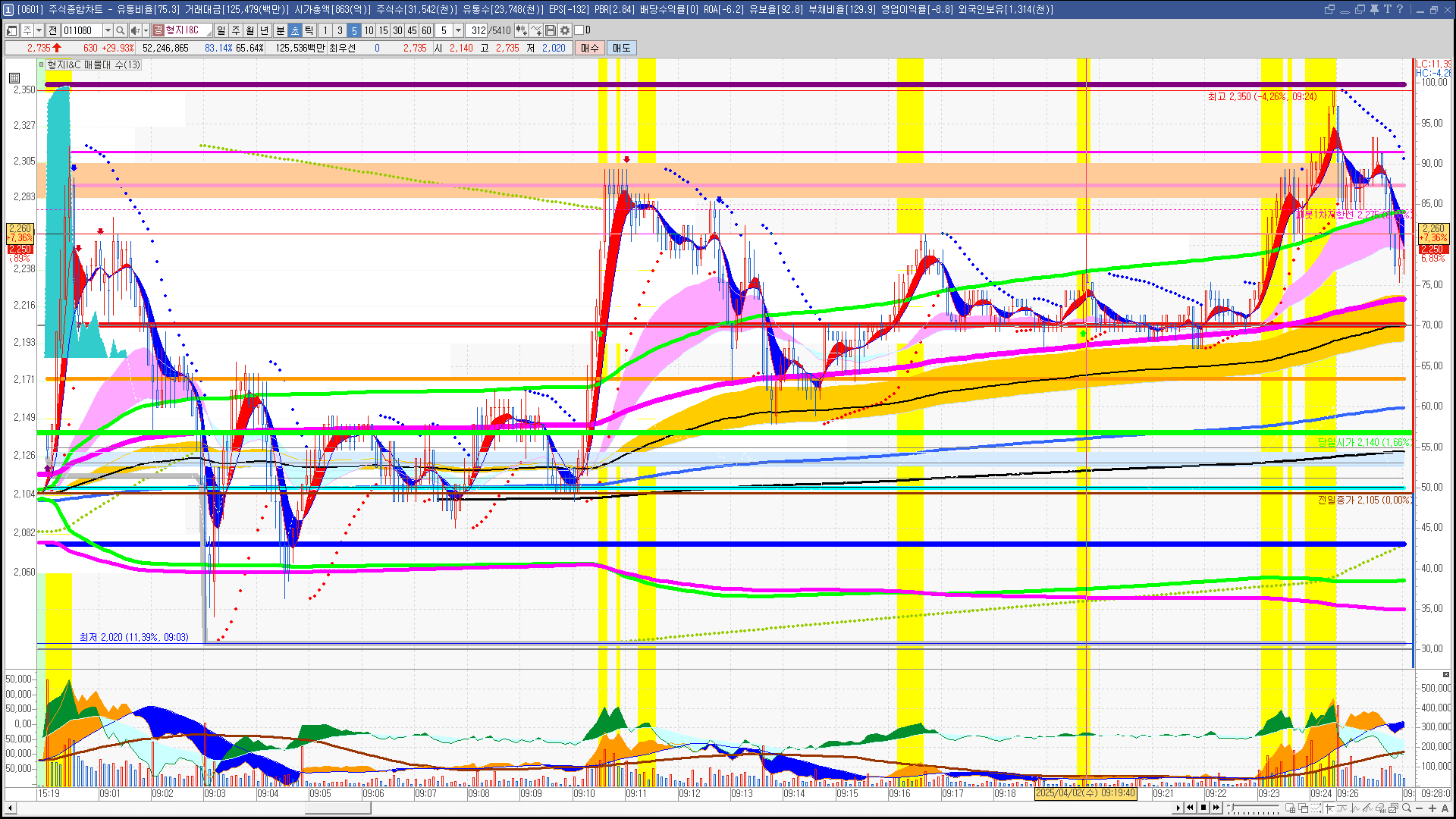Toggle the D checkbox in toolbar
Viewport: 1456px width, 819px height.
click(579, 30)
